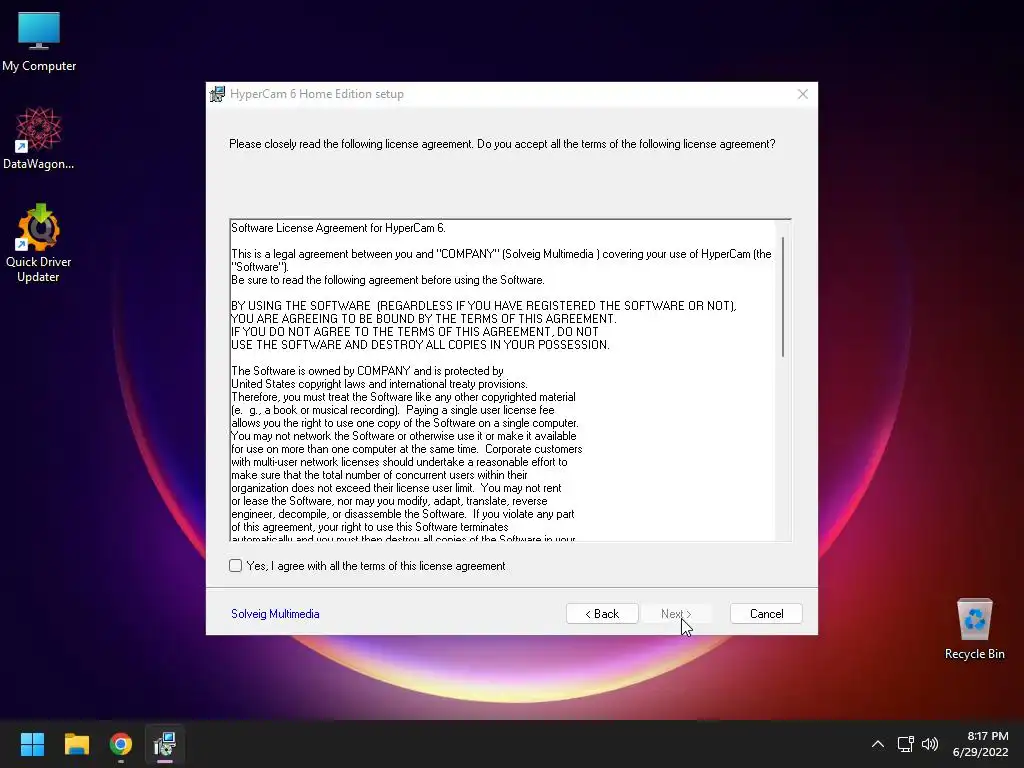
Task: Select the Recycle Bin icon
Action: [974, 629]
